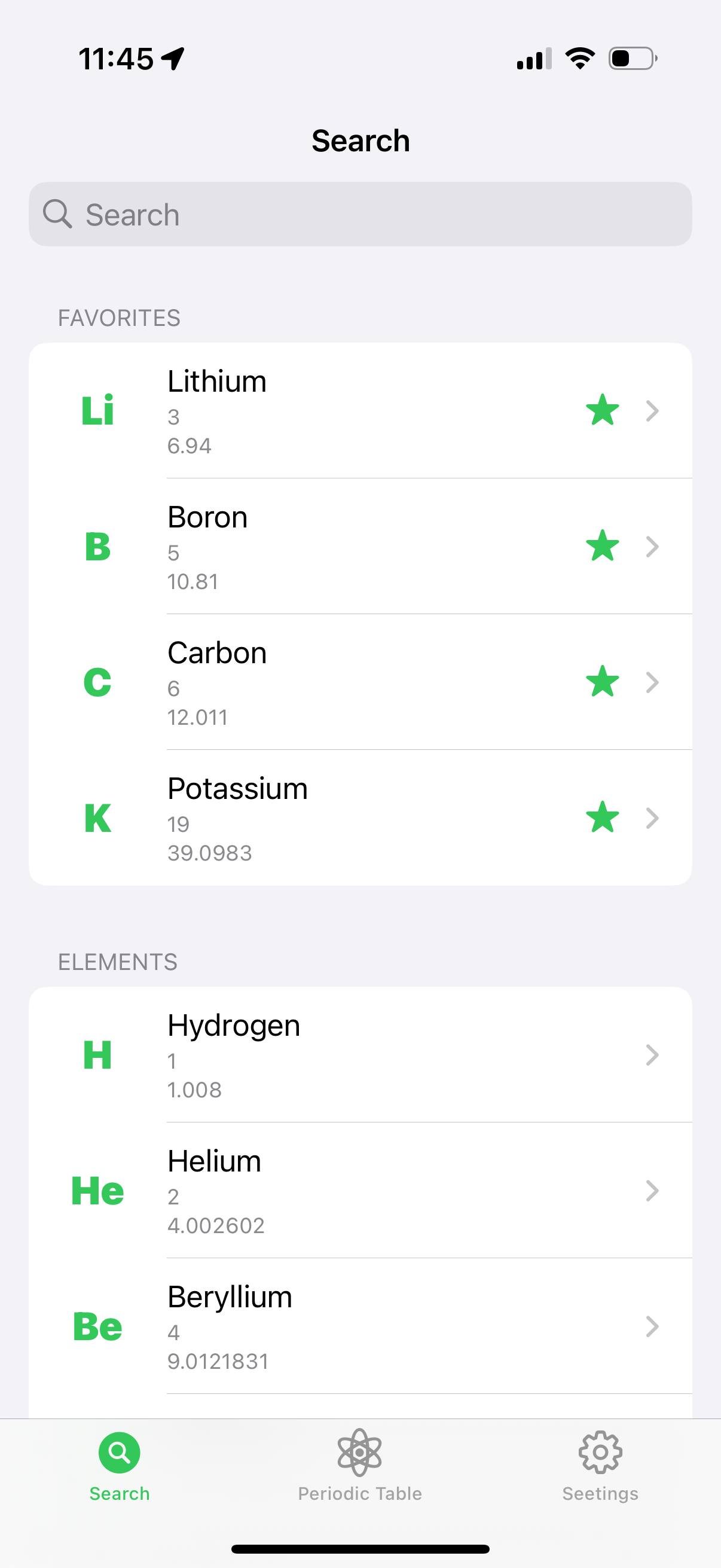Tap the green K symbol for Potassium
The image size is (721, 1568).
[x=97, y=817]
